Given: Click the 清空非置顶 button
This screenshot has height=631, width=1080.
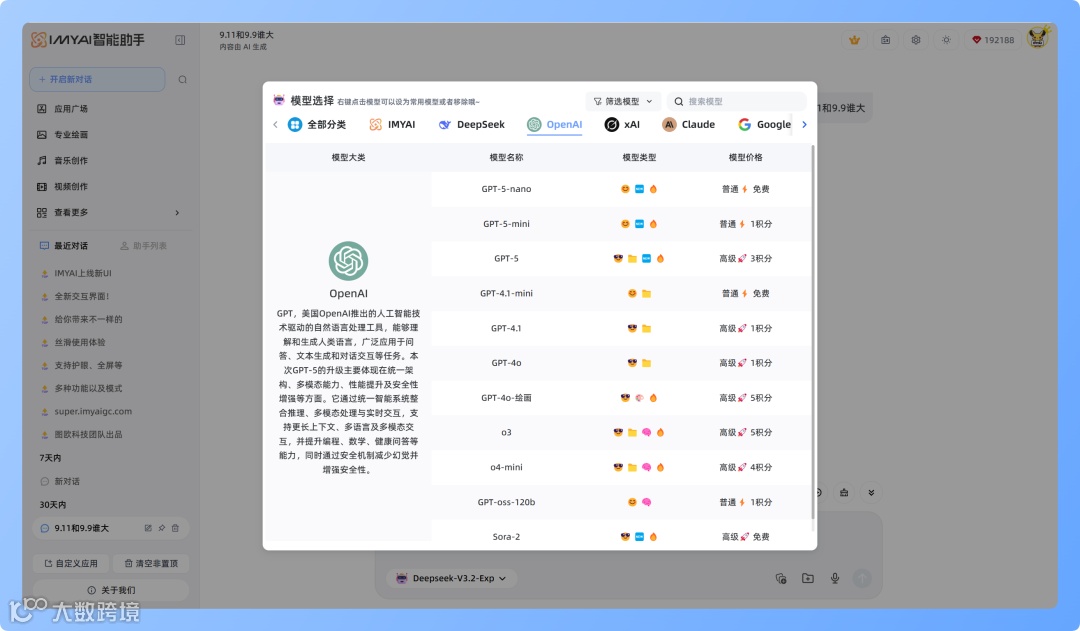Looking at the screenshot, I should (151, 563).
